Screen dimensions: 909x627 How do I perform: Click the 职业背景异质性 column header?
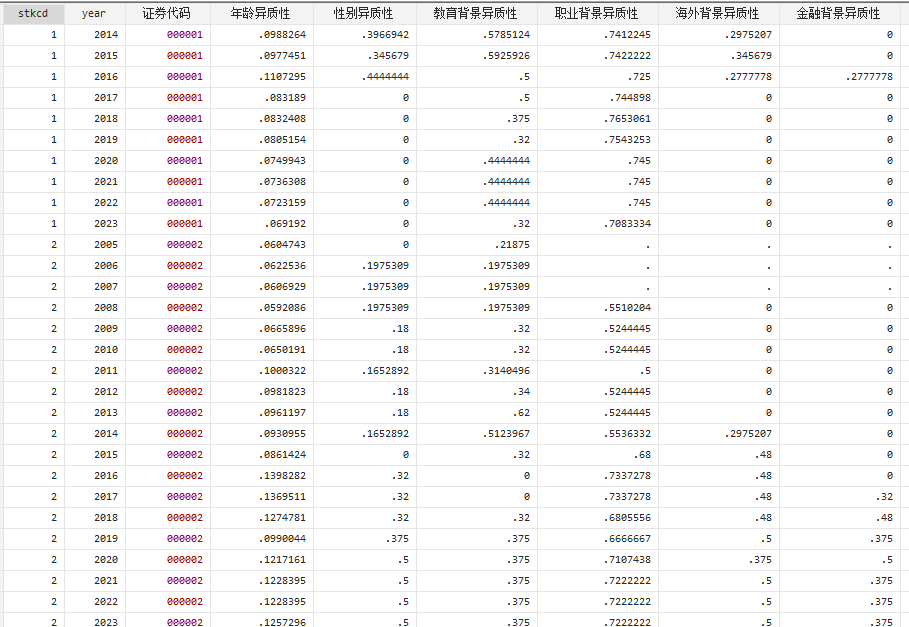(596, 14)
